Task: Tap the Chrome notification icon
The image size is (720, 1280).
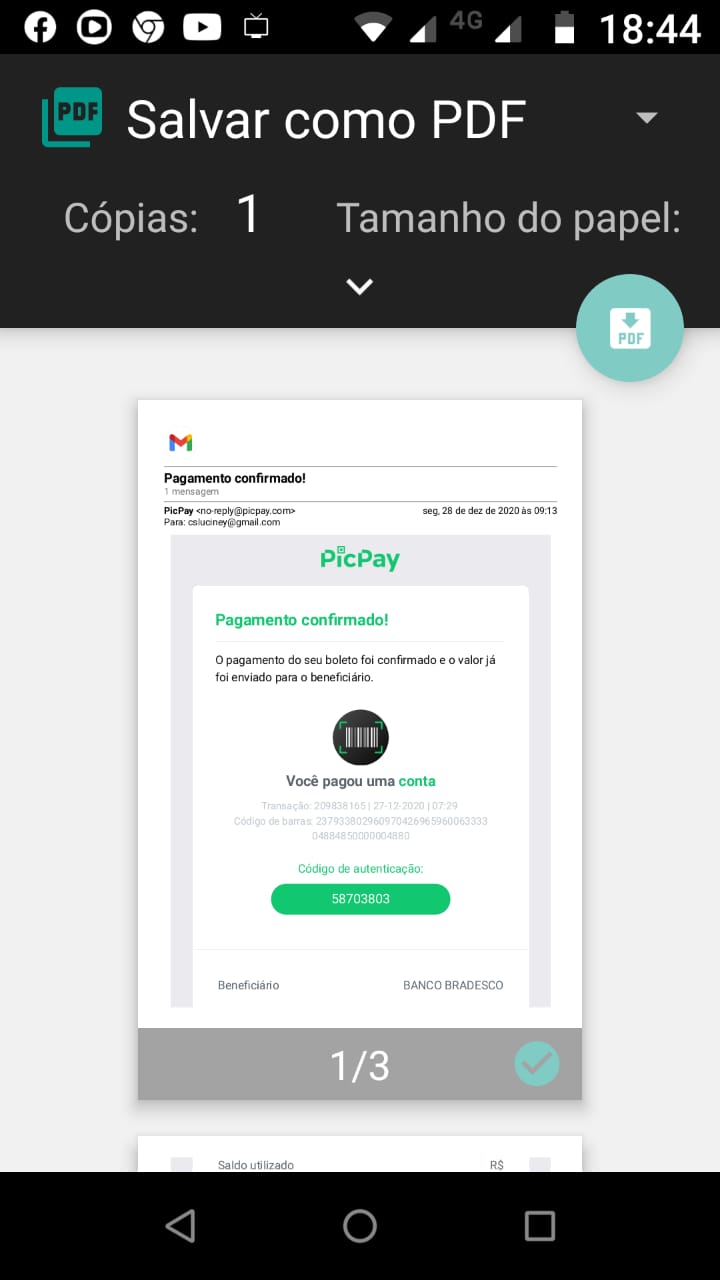Action: tap(148, 27)
